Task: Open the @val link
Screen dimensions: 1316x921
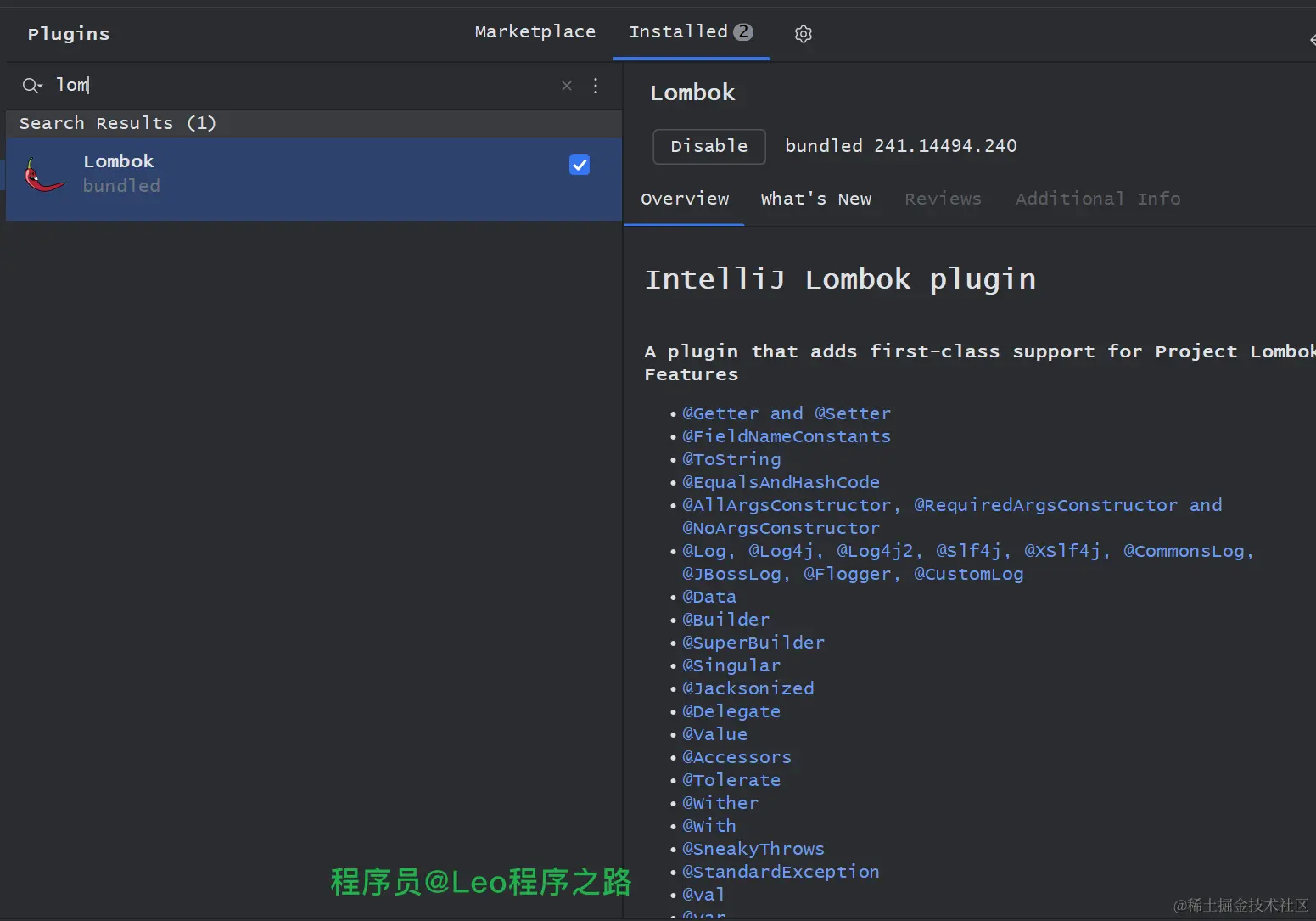Action: pyautogui.click(x=704, y=895)
